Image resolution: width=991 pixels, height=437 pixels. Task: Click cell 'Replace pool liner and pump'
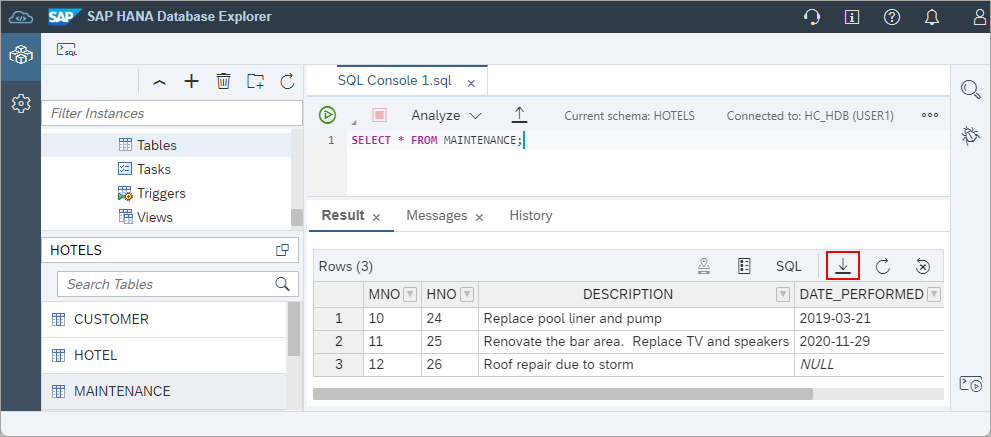pos(636,319)
